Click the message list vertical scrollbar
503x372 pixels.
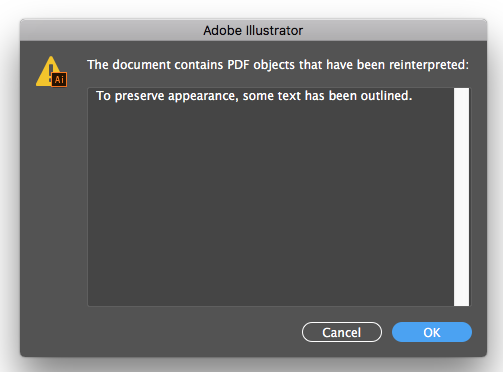[x=461, y=197]
